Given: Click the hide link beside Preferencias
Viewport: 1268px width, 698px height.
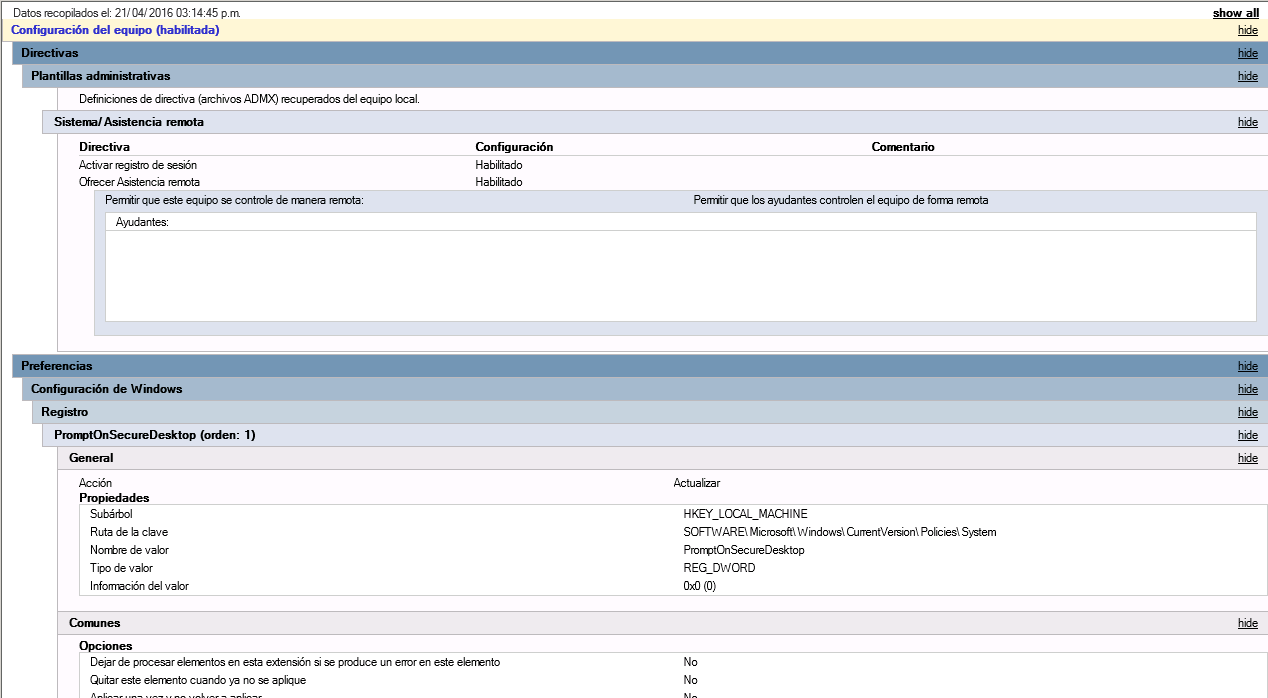Looking at the screenshot, I should [1247, 366].
